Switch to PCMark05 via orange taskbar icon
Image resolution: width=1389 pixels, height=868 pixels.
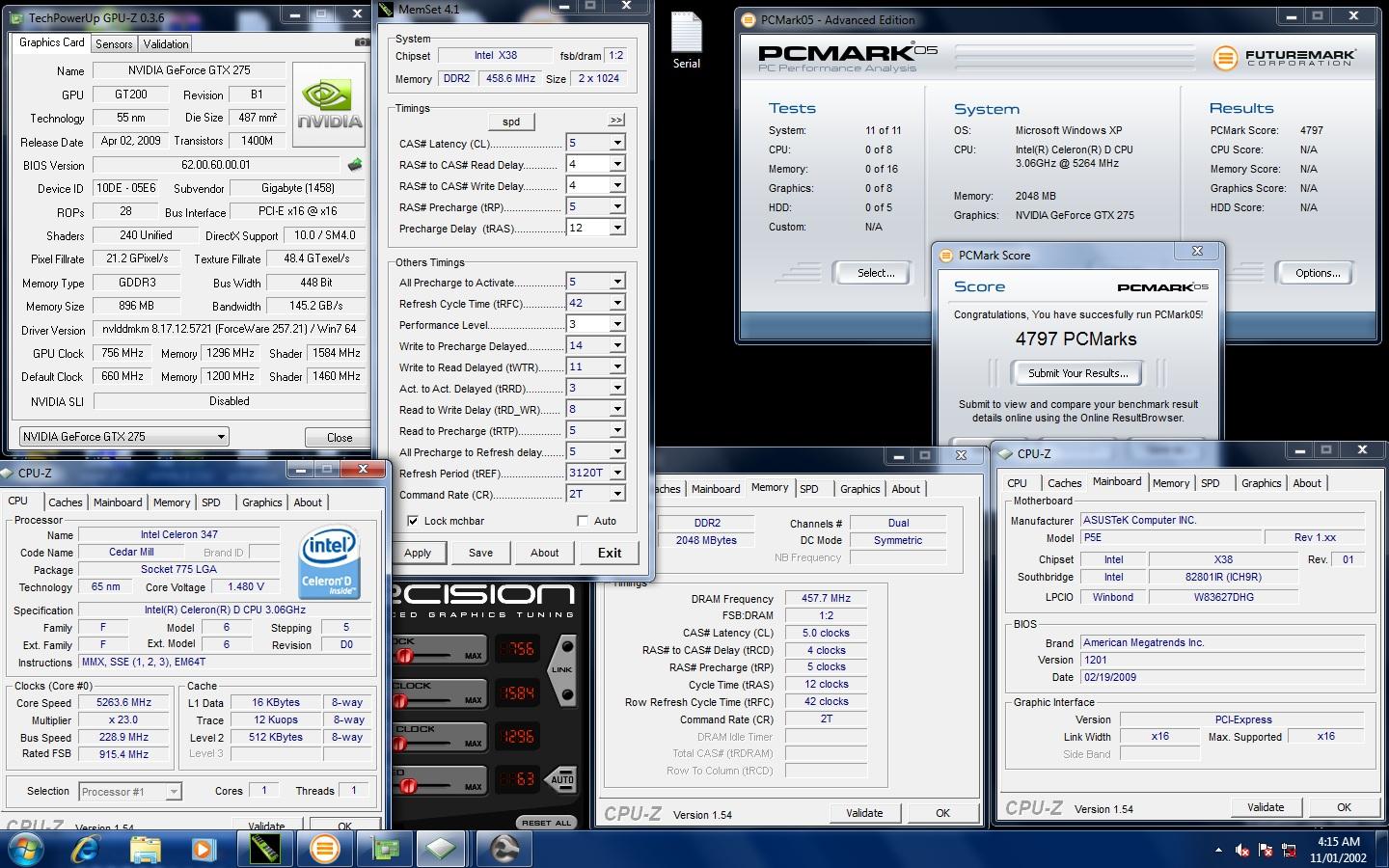coord(324,849)
